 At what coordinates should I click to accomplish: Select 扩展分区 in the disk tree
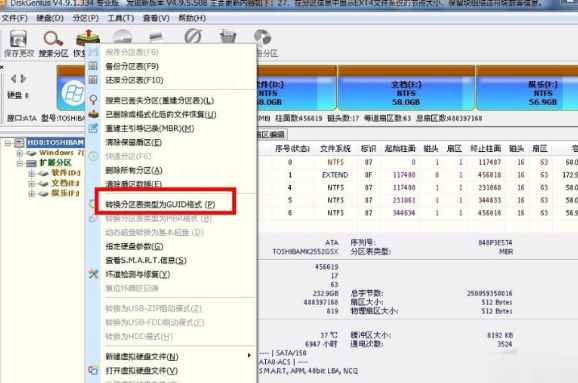pos(55,163)
